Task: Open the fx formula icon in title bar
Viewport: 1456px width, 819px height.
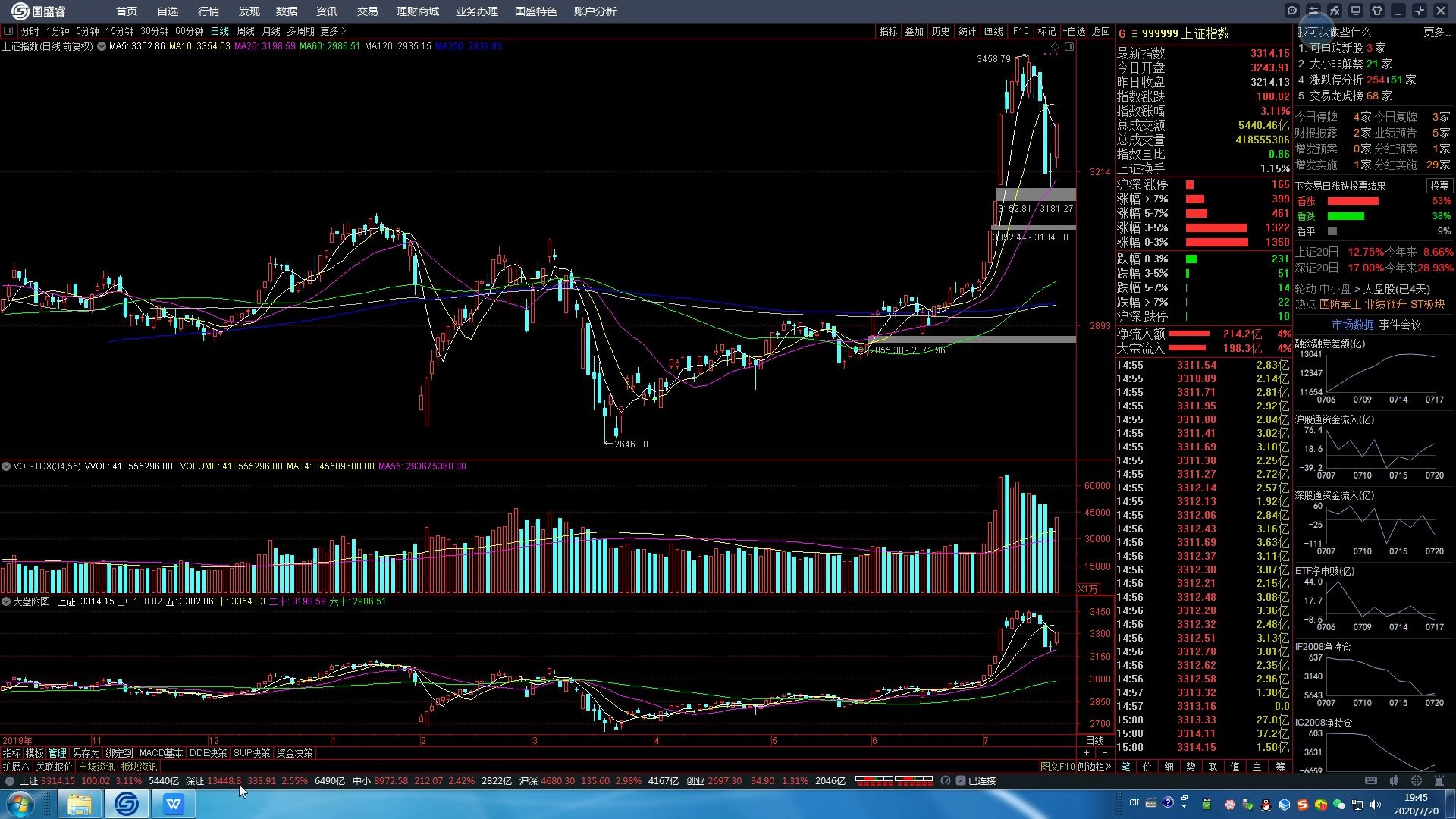Action: tap(1335, 11)
